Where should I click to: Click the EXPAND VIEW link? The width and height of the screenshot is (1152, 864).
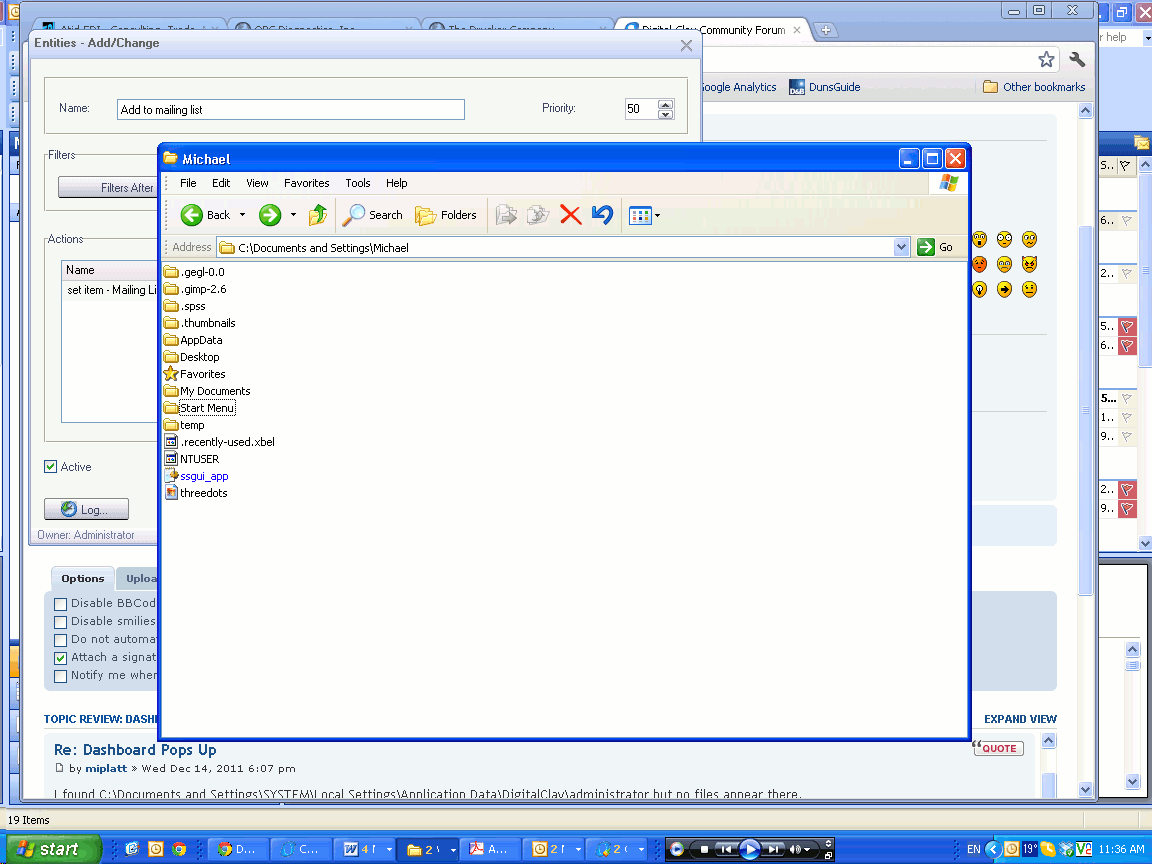(1020, 719)
